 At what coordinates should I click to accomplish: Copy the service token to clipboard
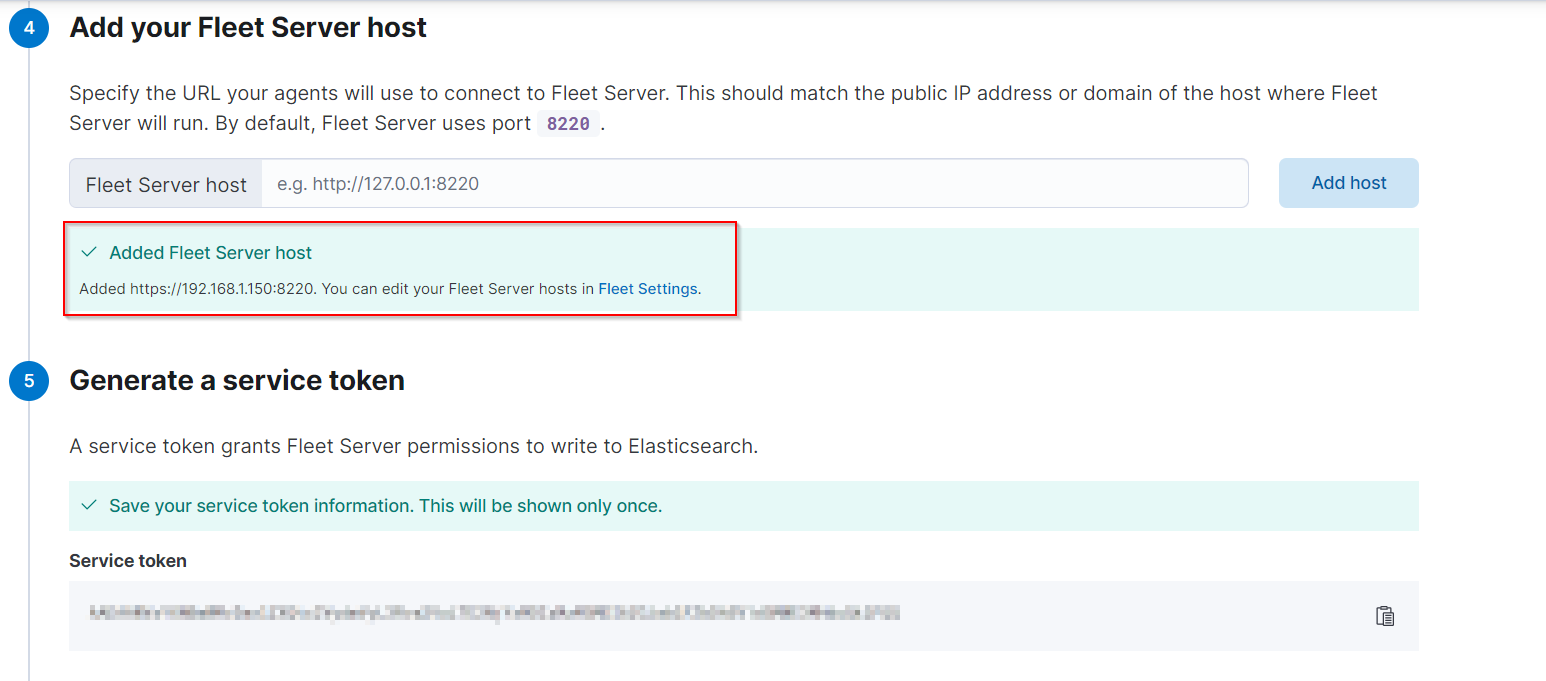(1384, 616)
